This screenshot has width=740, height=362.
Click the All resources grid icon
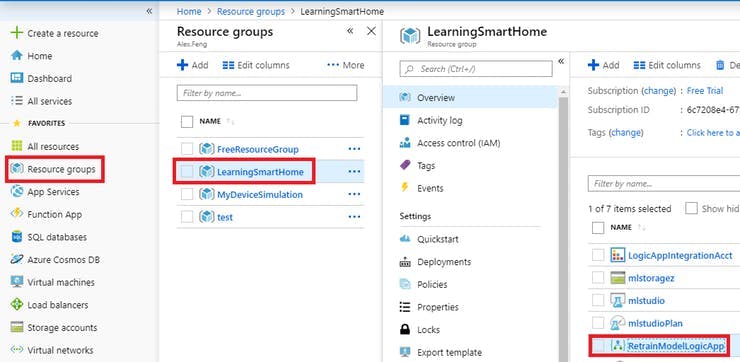[17, 146]
